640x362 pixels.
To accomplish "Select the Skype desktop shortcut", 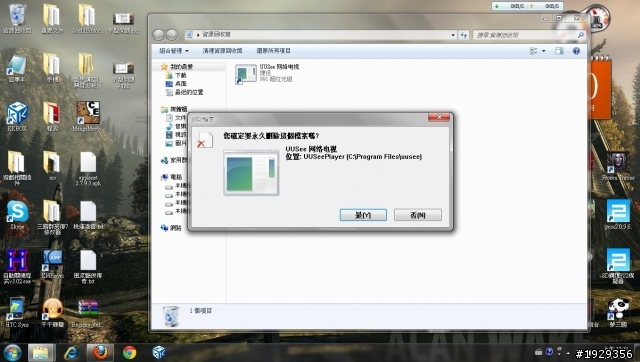I will coord(18,215).
